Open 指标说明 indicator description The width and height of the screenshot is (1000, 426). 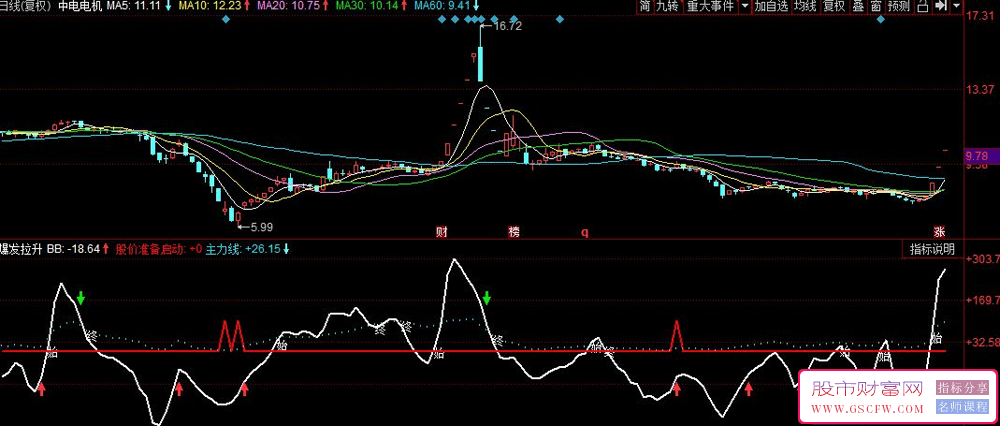(932, 249)
